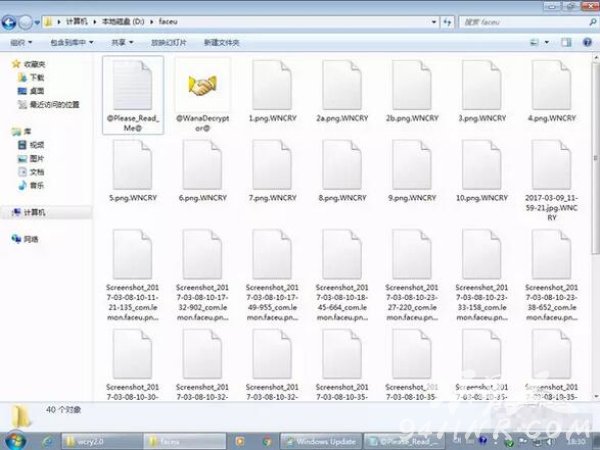Select file 10.png.WNCRY

click(x=482, y=171)
